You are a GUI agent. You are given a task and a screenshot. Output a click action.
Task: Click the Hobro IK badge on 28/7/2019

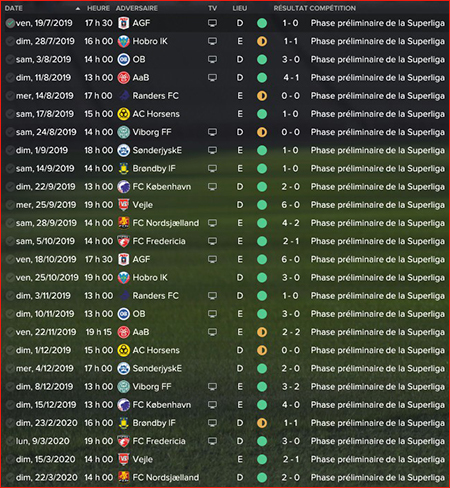[x=123, y=41]
